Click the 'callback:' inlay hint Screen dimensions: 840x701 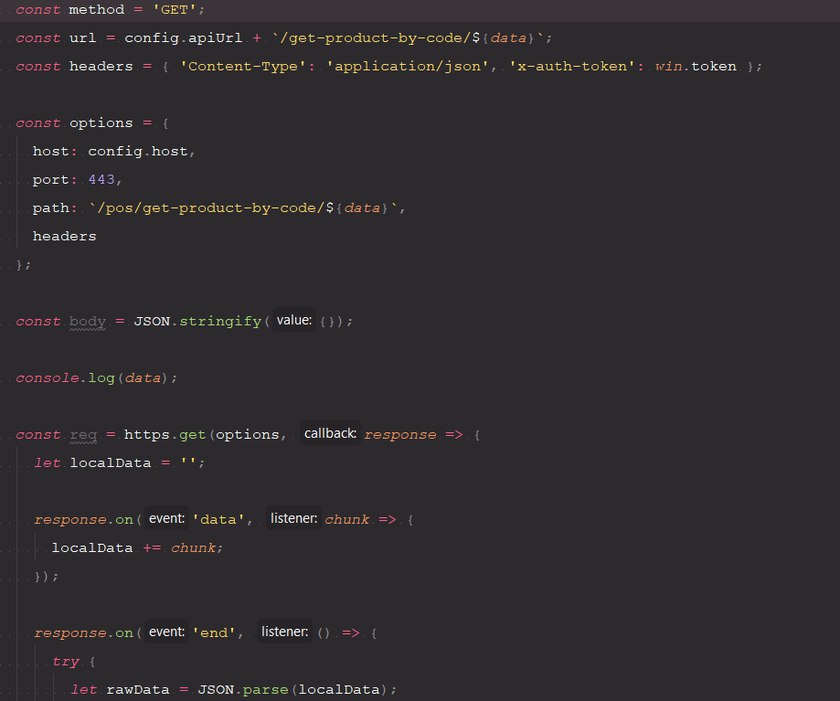[330, 434]
